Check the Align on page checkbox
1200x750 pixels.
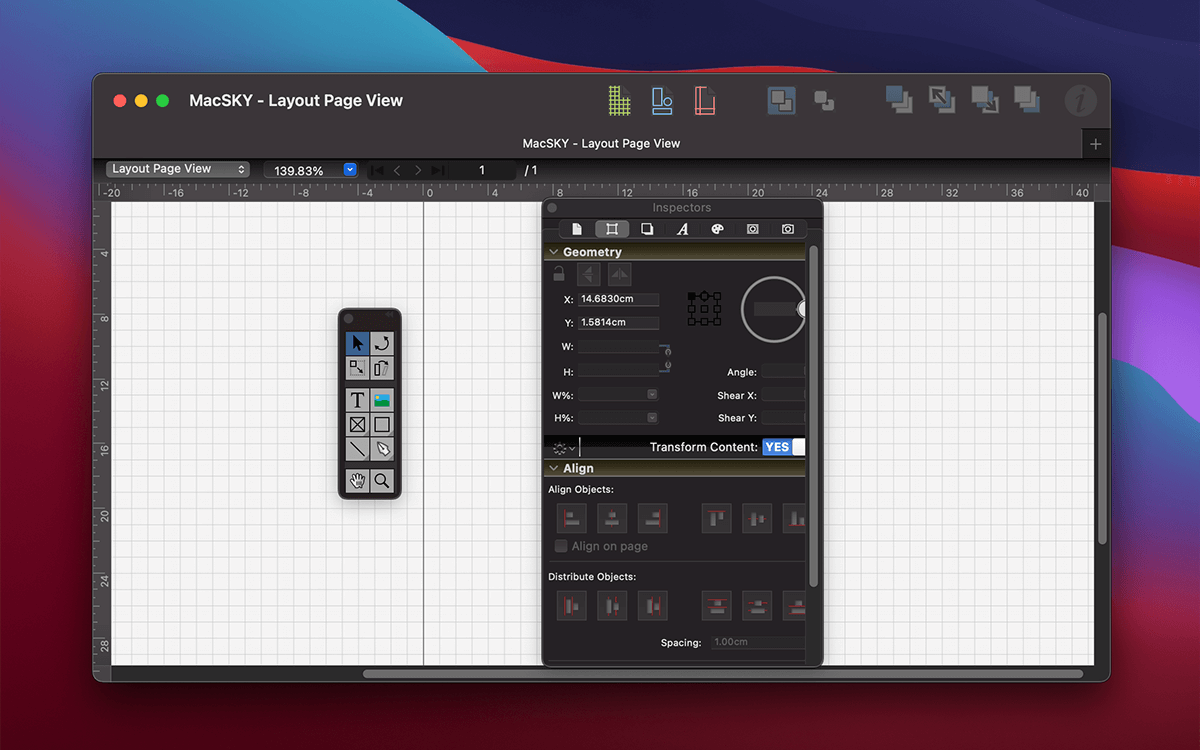[562, 546]
